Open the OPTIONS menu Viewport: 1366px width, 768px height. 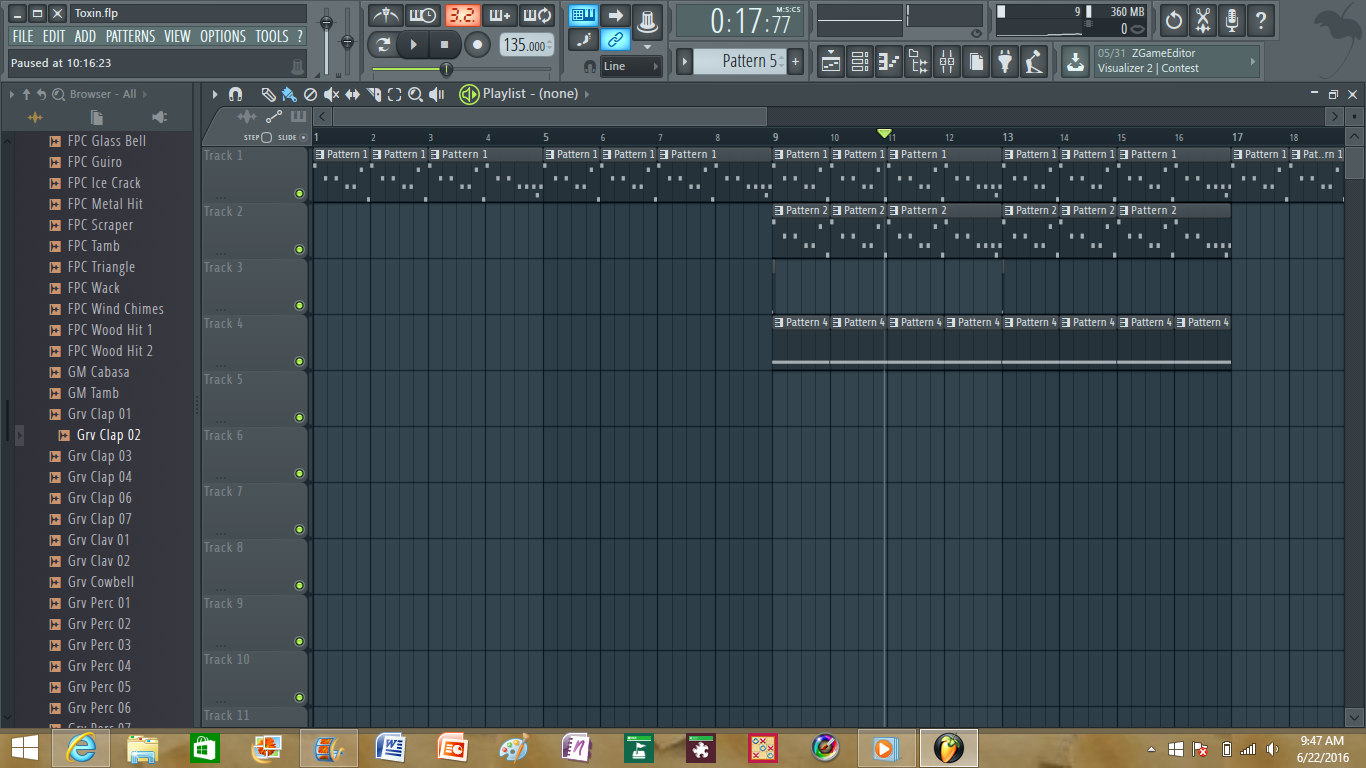(223, 36)
